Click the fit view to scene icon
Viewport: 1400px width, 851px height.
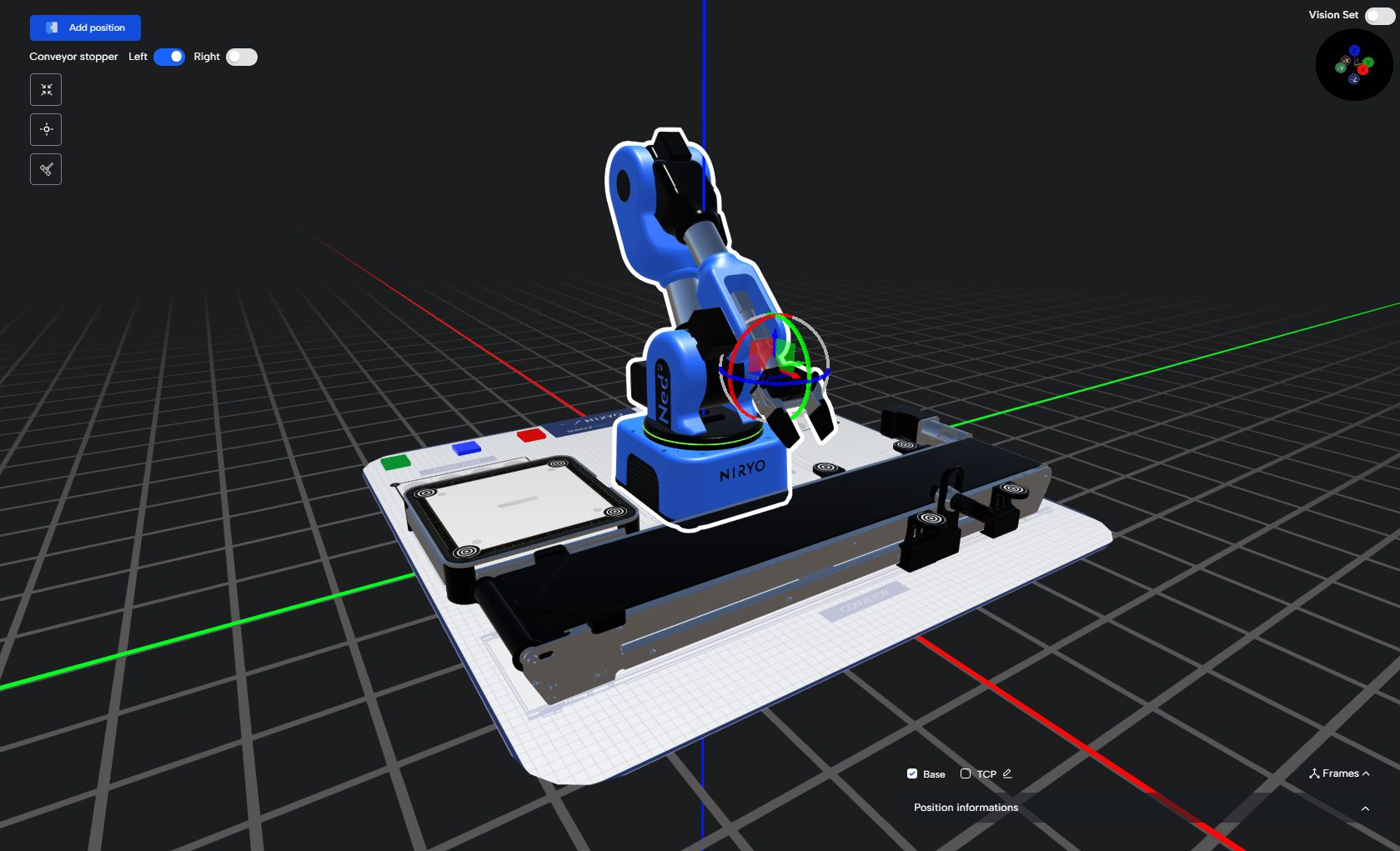tap(46, 89)
